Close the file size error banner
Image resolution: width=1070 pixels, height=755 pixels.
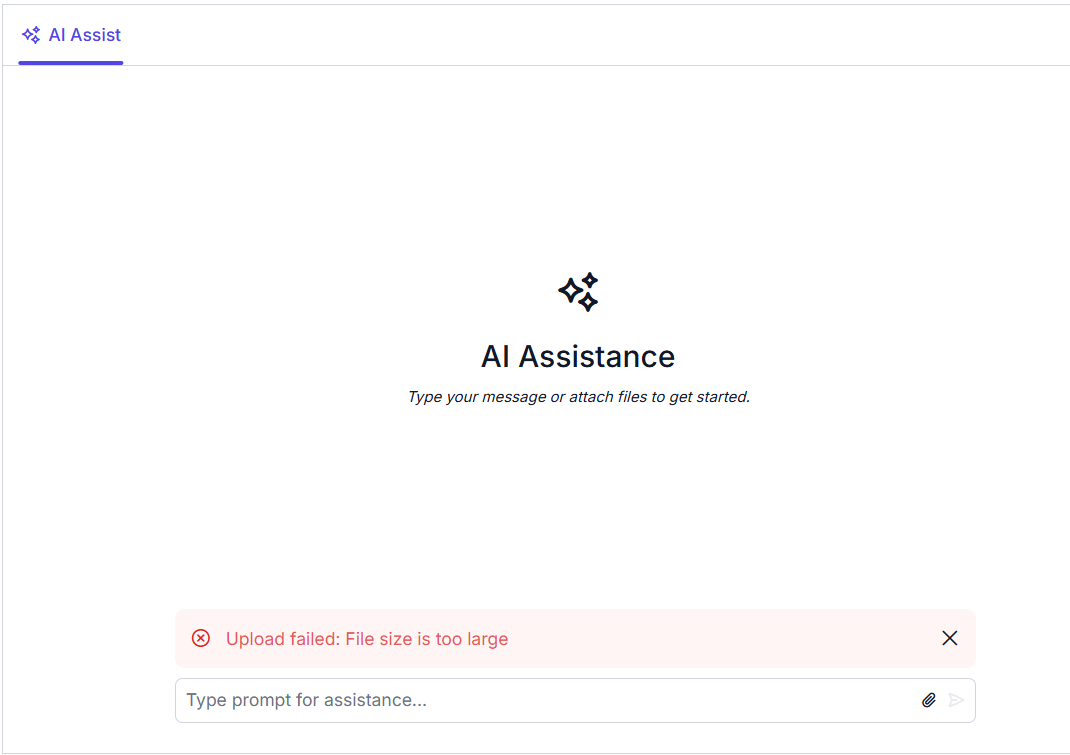click(950, 638)
